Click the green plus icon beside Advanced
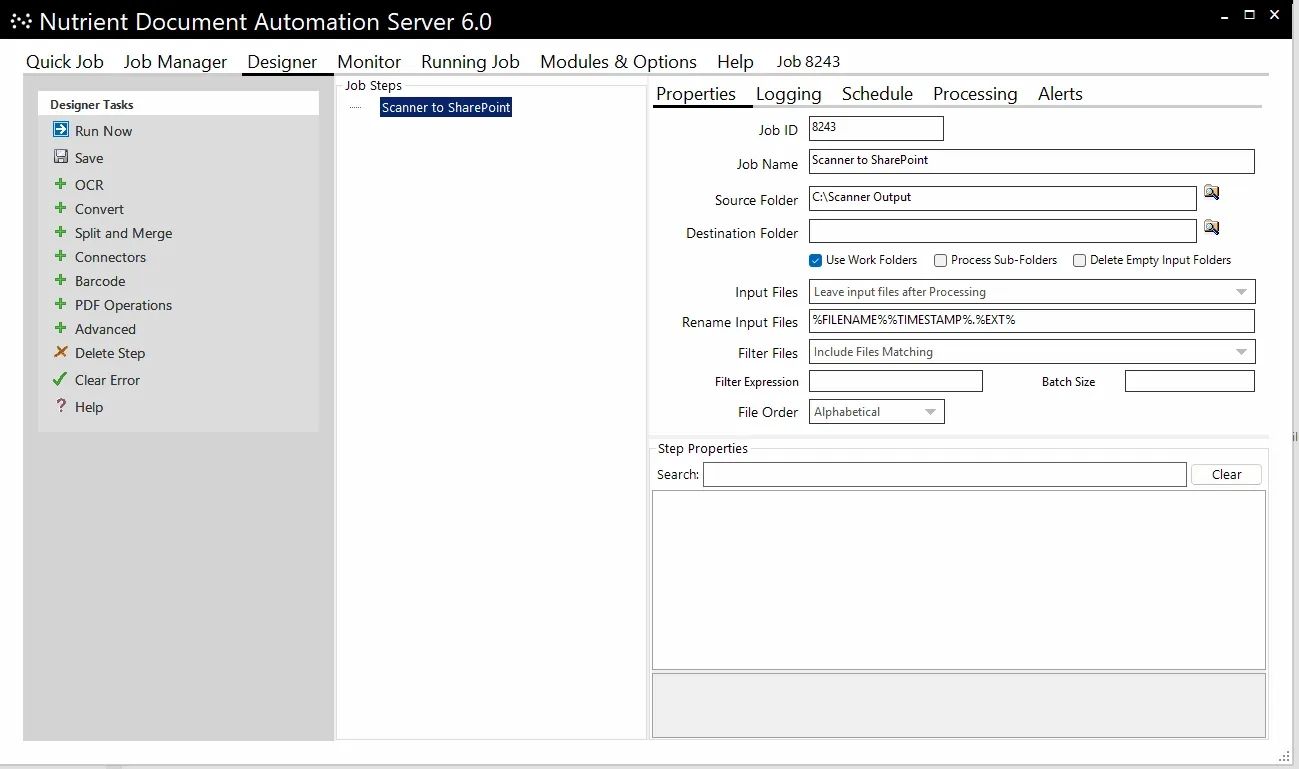 point(61,328)
